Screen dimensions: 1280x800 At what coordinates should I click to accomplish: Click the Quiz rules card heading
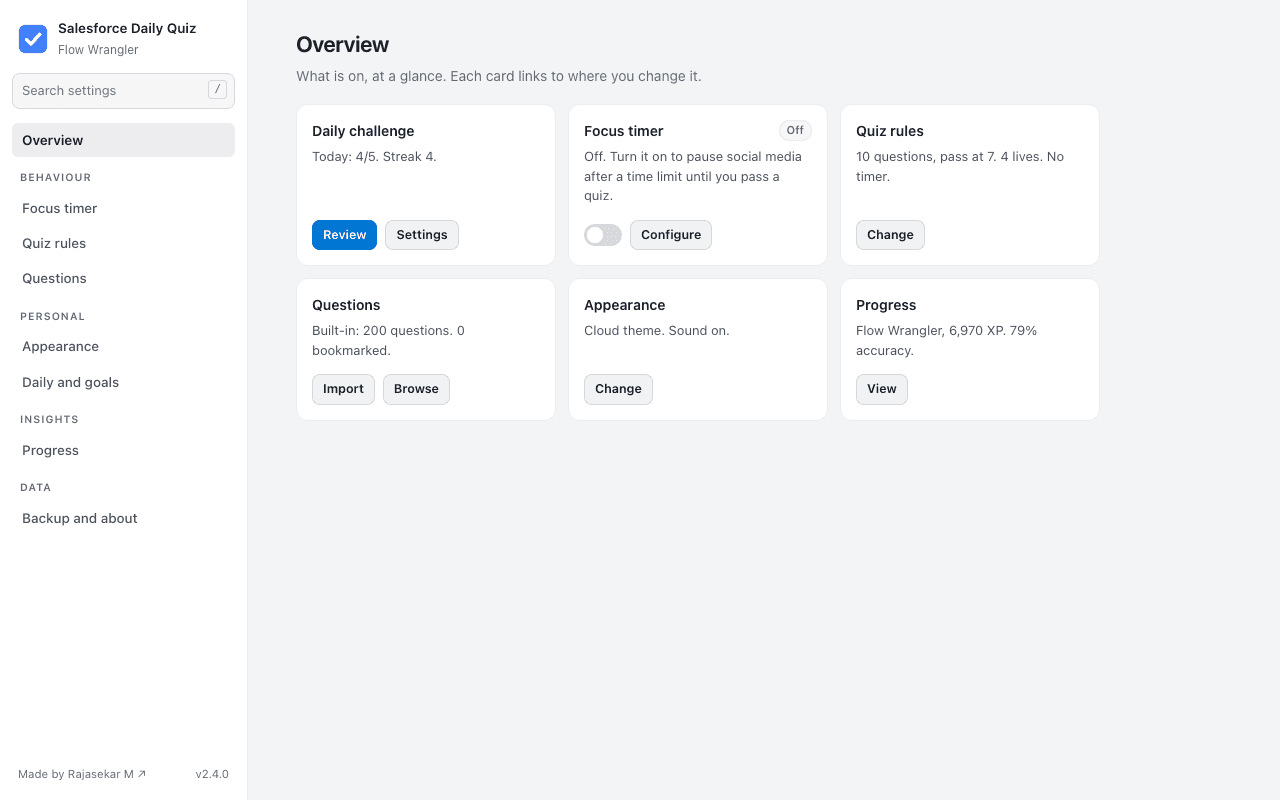coord(890,131)
